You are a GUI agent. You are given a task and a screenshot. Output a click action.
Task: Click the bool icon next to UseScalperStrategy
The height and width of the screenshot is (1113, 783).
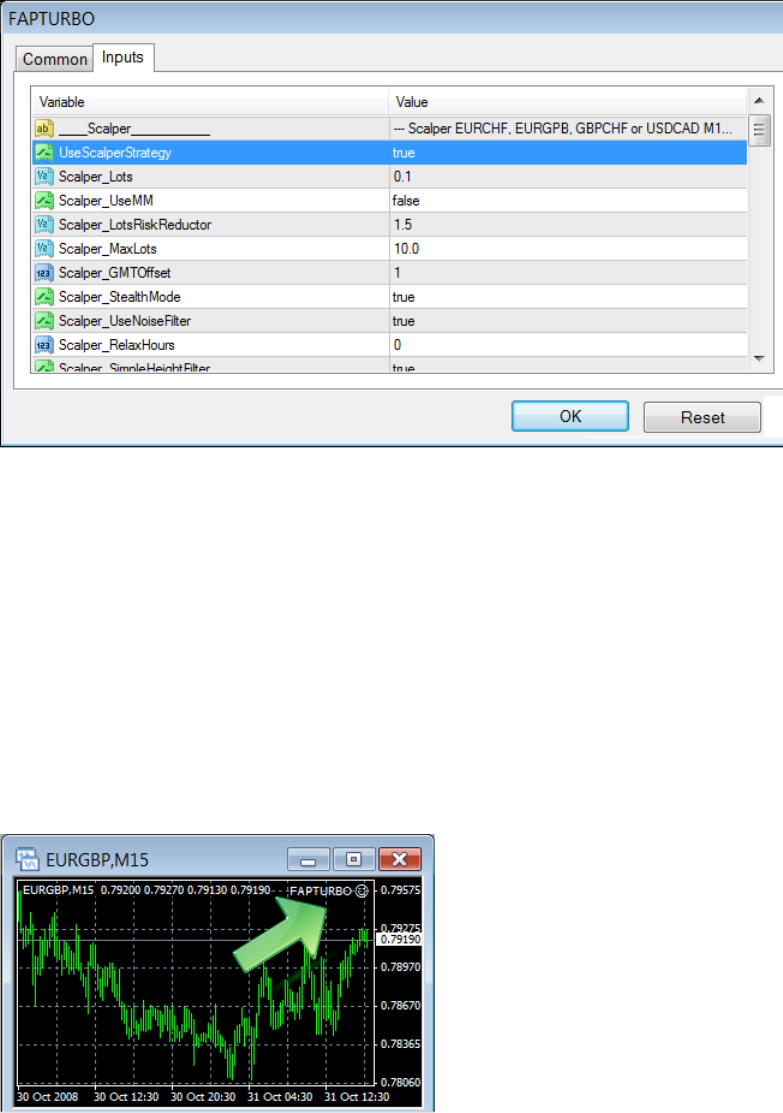point(44,153)
